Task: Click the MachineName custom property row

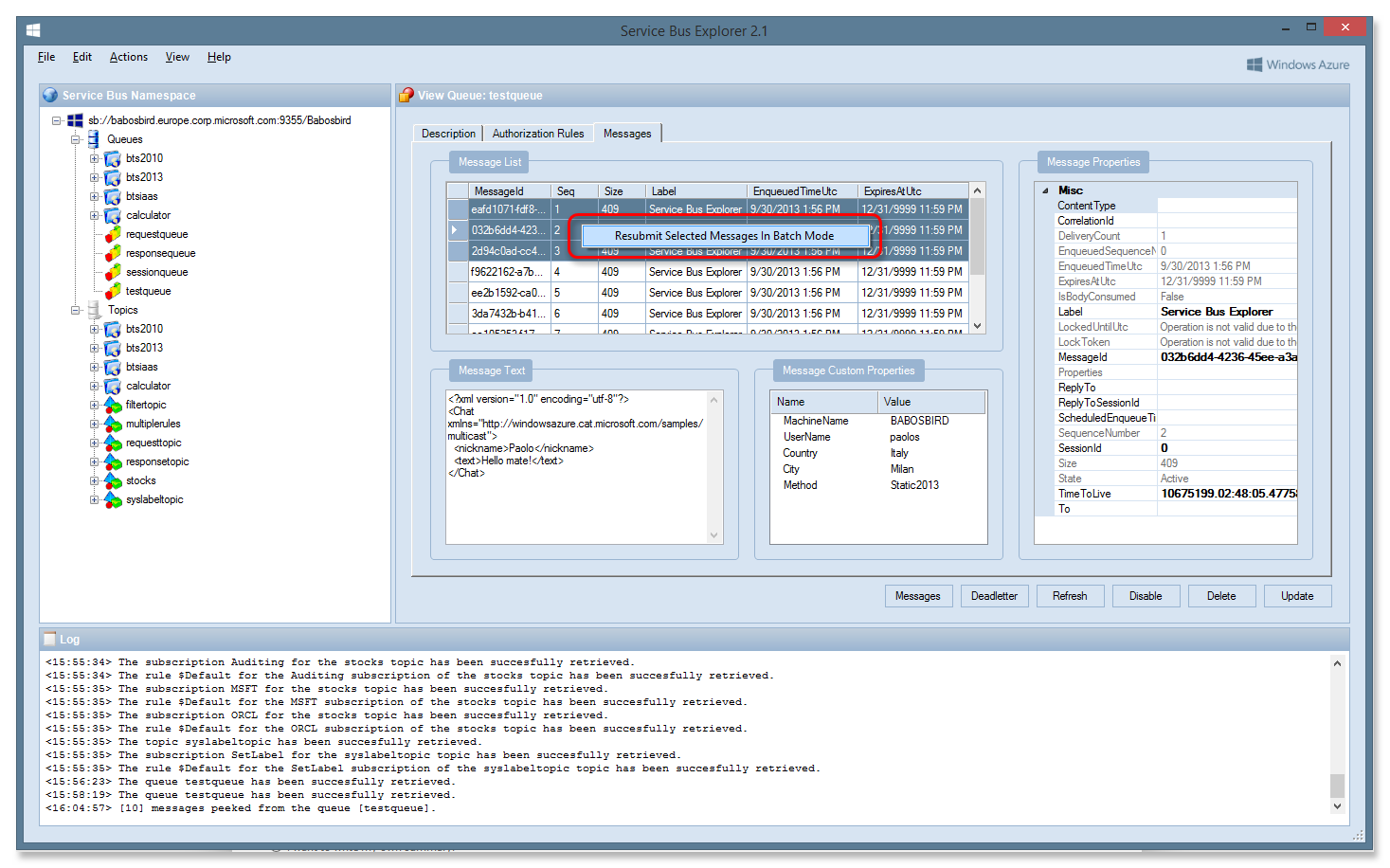Action: coord(878,421)
